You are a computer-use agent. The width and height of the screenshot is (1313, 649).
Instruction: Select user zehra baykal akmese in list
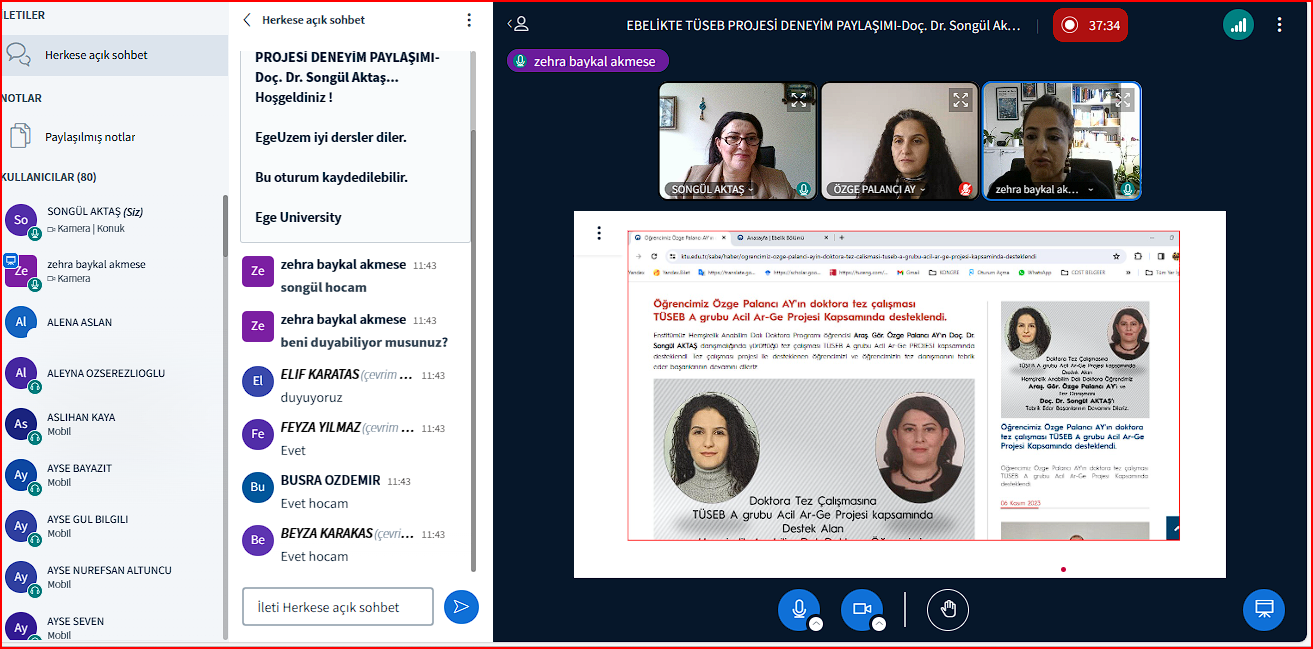(112, 271)
